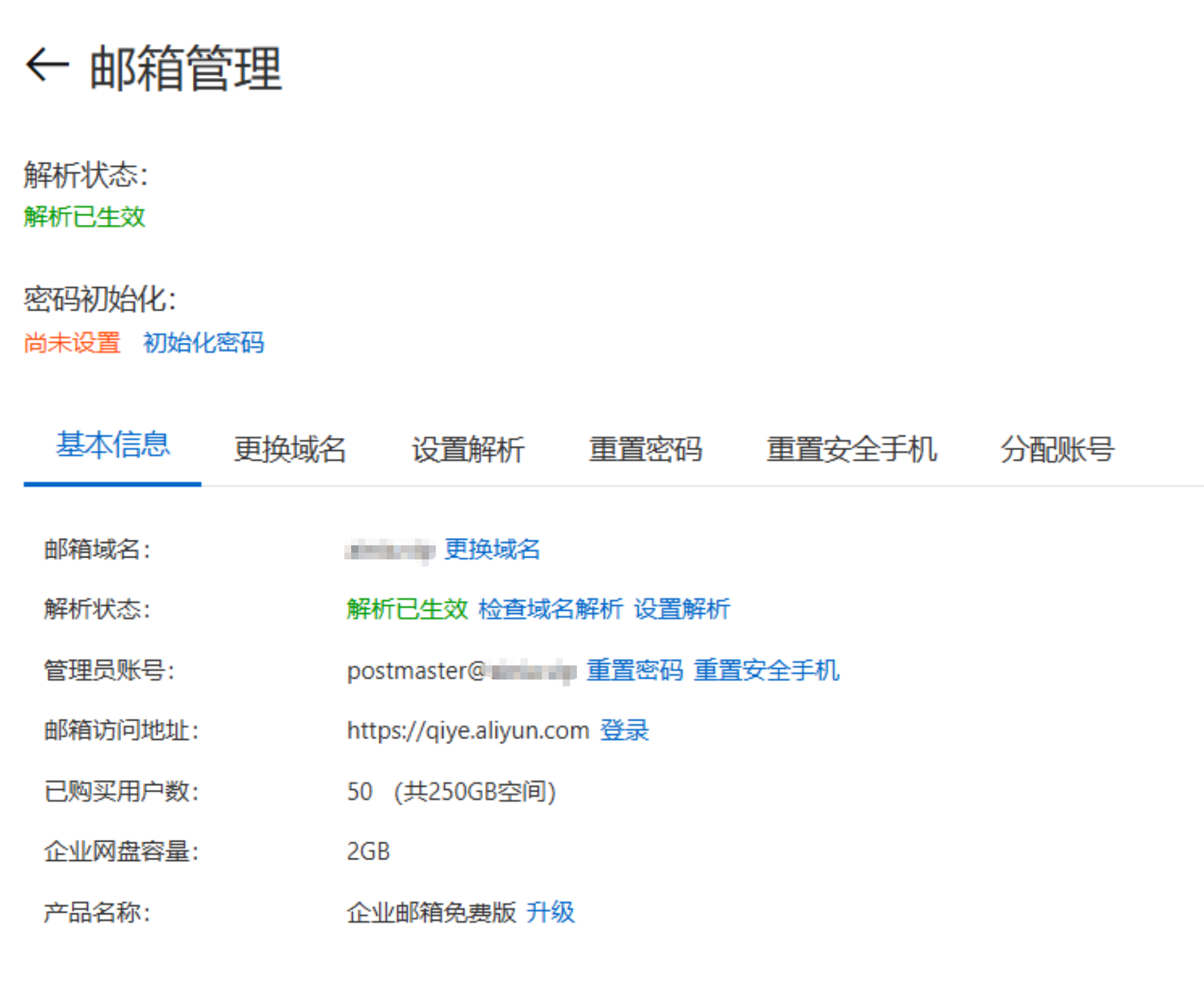Select the 重置密码 tab
This screenshot has width=1204, height=1006.
(645, 449)
